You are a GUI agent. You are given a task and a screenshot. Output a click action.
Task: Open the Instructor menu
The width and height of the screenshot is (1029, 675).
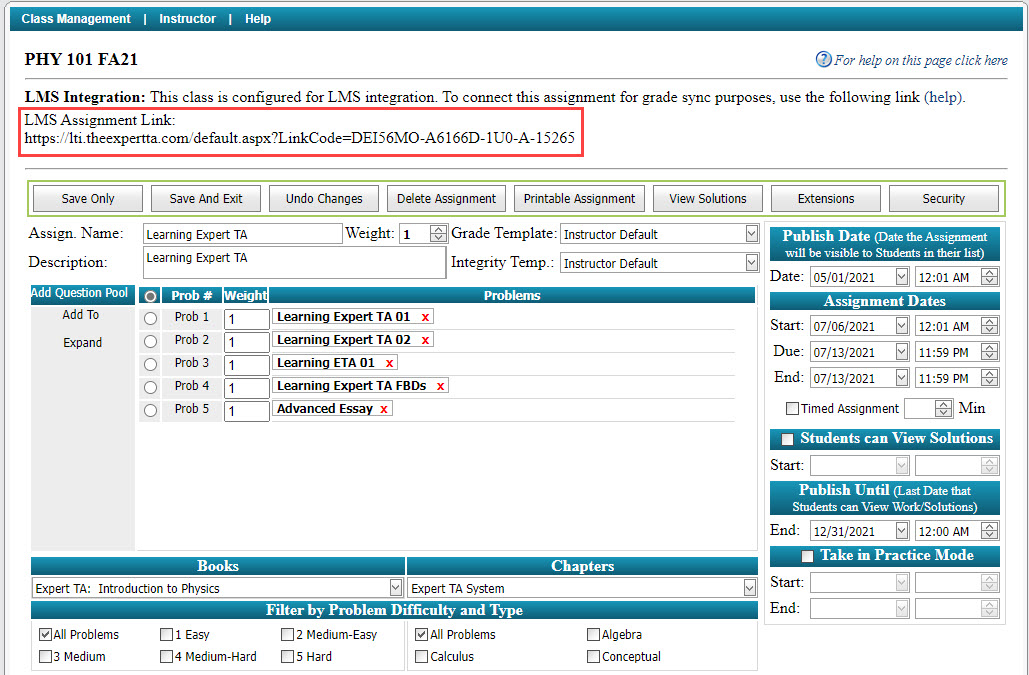pyautogui.click(x=187, y=18)
